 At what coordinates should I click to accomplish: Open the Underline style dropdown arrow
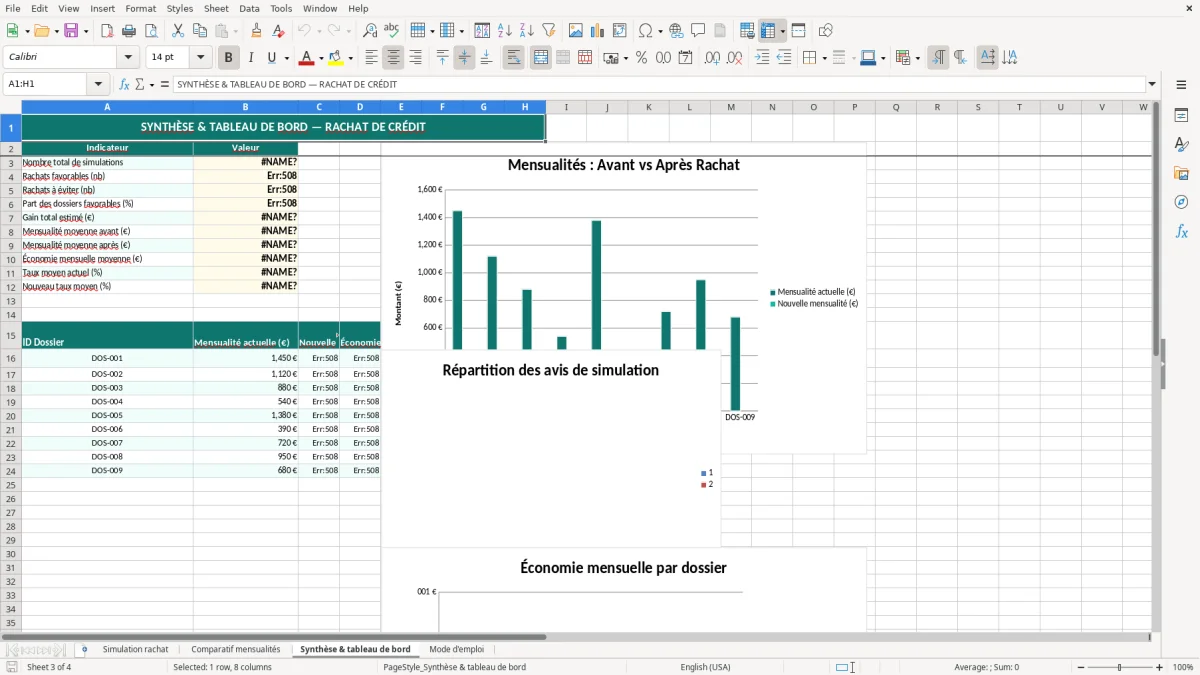pos(286,58)
